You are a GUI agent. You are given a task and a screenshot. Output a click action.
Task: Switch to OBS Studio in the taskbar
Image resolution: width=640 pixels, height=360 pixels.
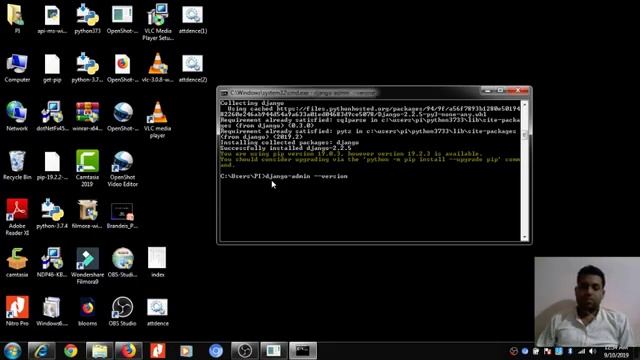[244, 351]
